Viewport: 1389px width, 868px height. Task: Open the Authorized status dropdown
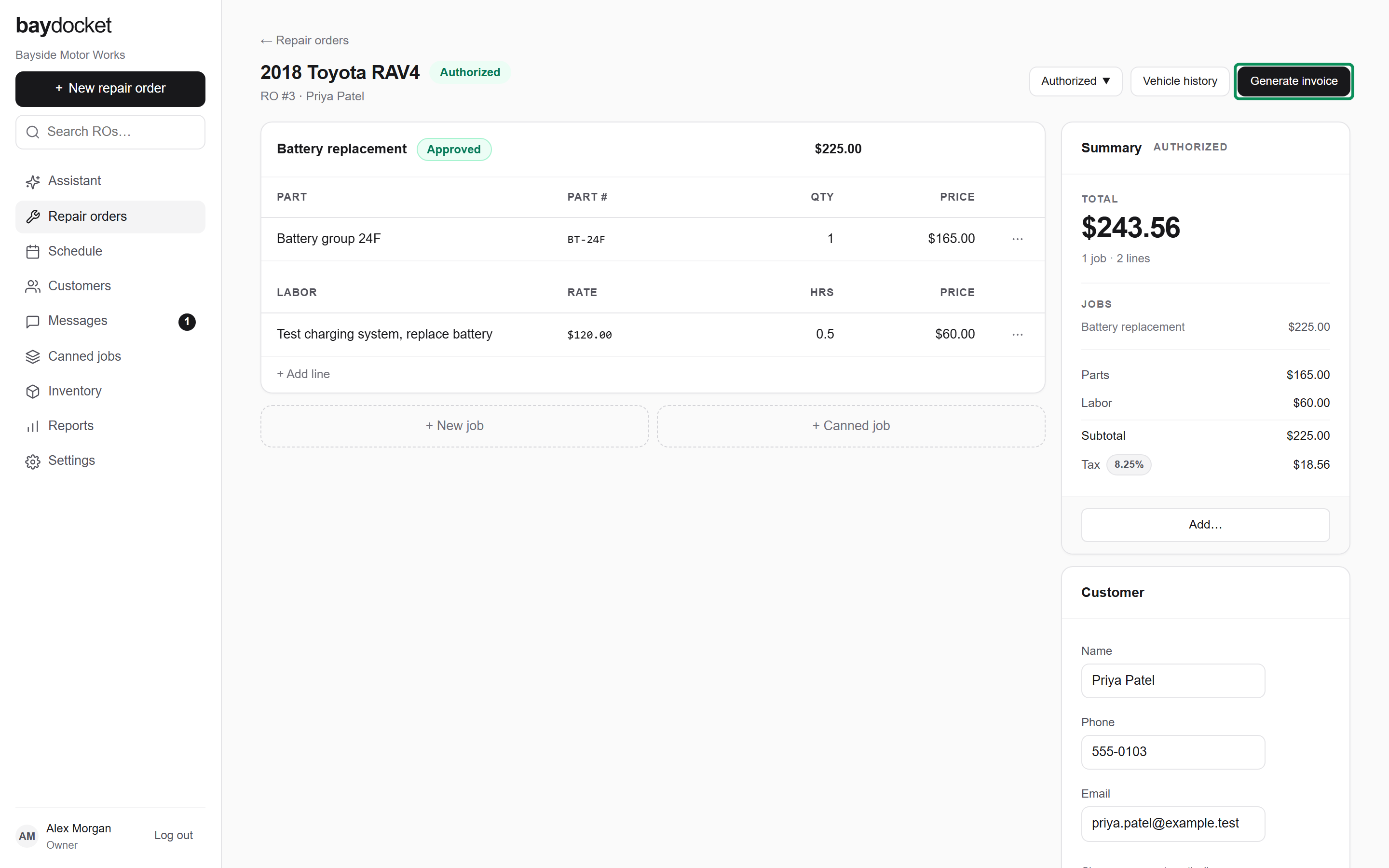[x=1075, y=81]
